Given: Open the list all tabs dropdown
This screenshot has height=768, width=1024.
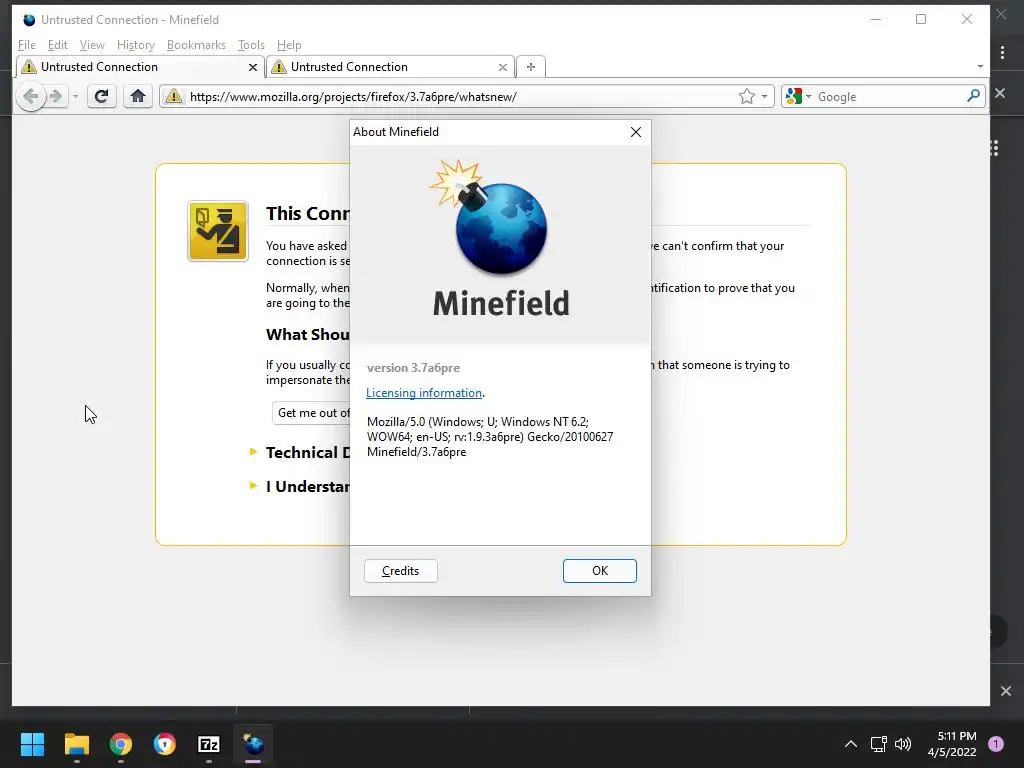Looking at the screenshot, I should (980, 67).
